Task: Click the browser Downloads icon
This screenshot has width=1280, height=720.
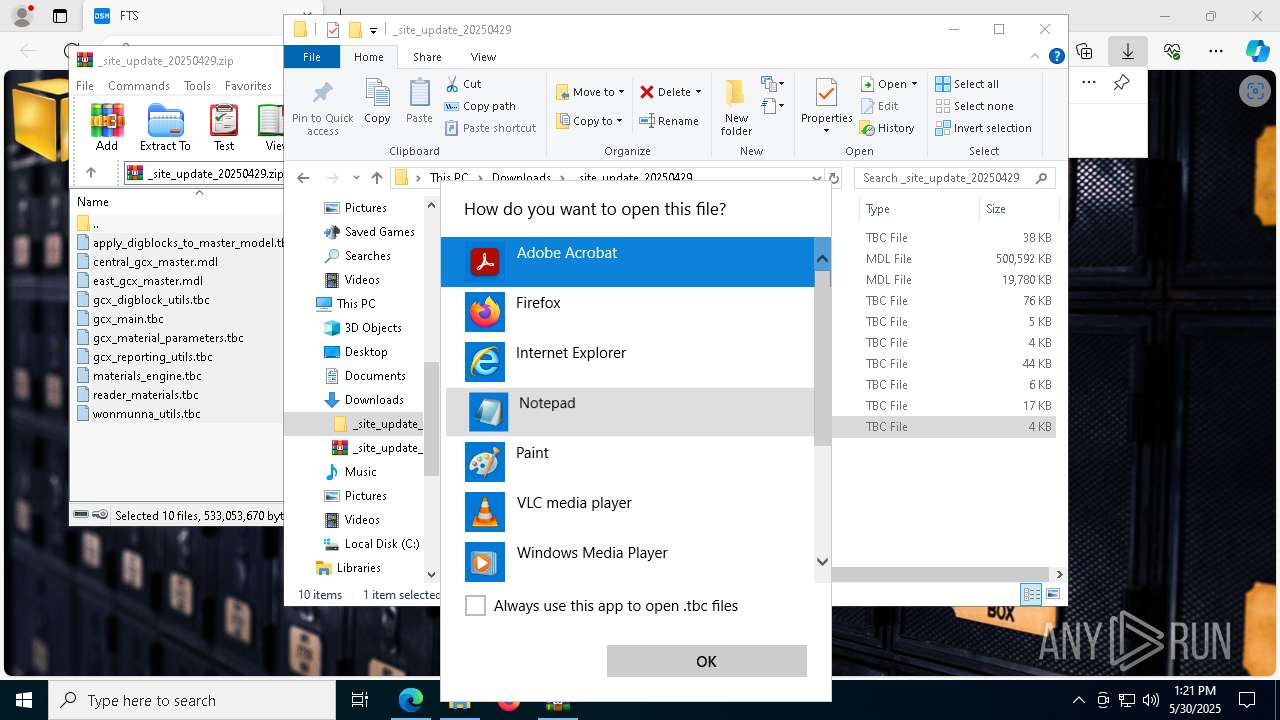Action: tap(1128, 51)
